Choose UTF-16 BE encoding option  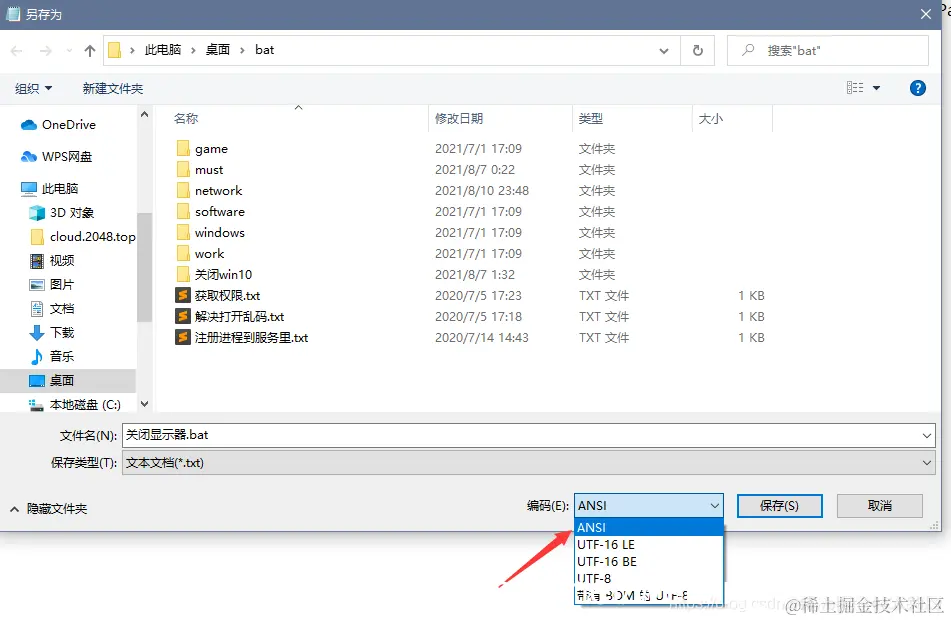[648, 561]
